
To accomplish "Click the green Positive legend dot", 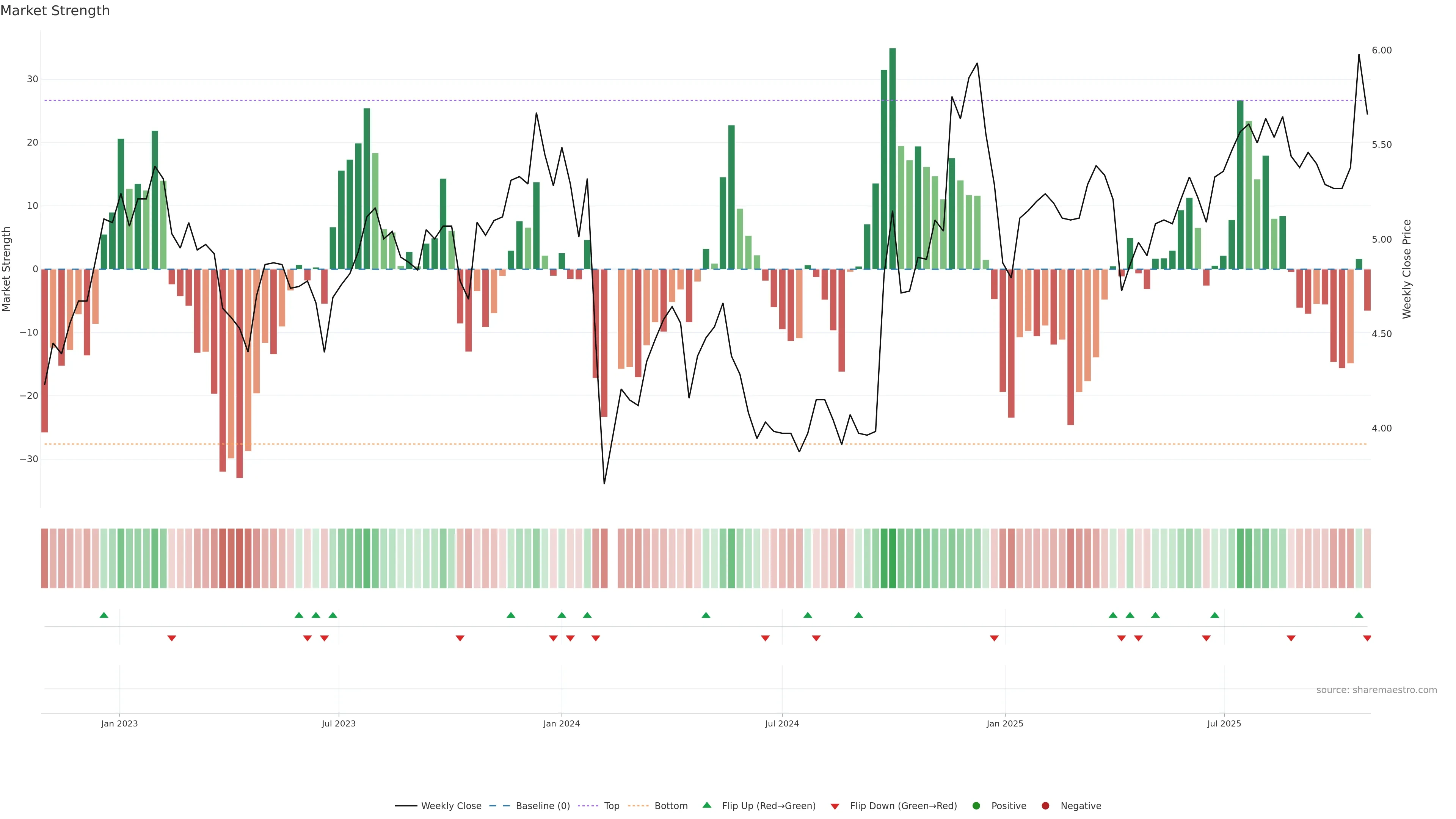I will tap(976, 806).
